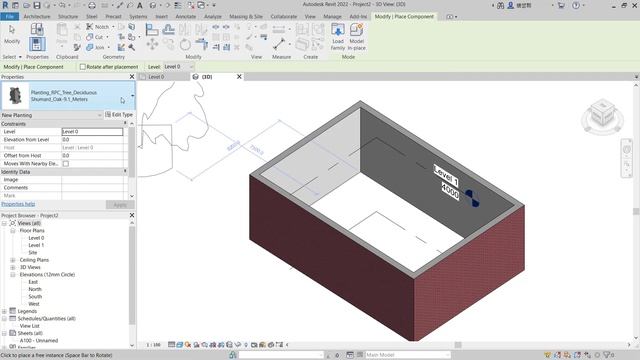Click the Load Family icon

pyautogui.click(x=338, y=36)
